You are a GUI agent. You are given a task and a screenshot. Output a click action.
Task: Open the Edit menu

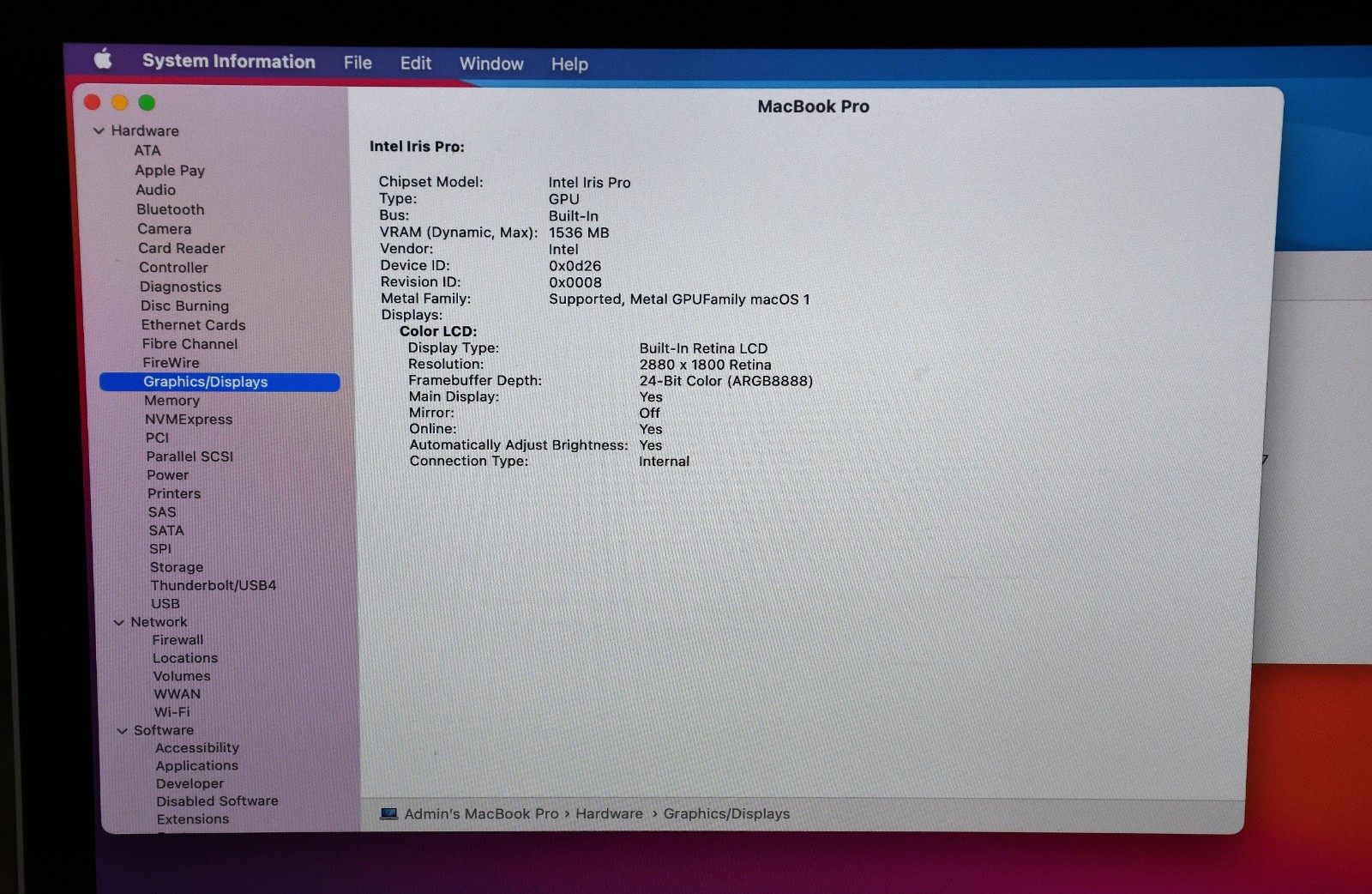(416, 63)
